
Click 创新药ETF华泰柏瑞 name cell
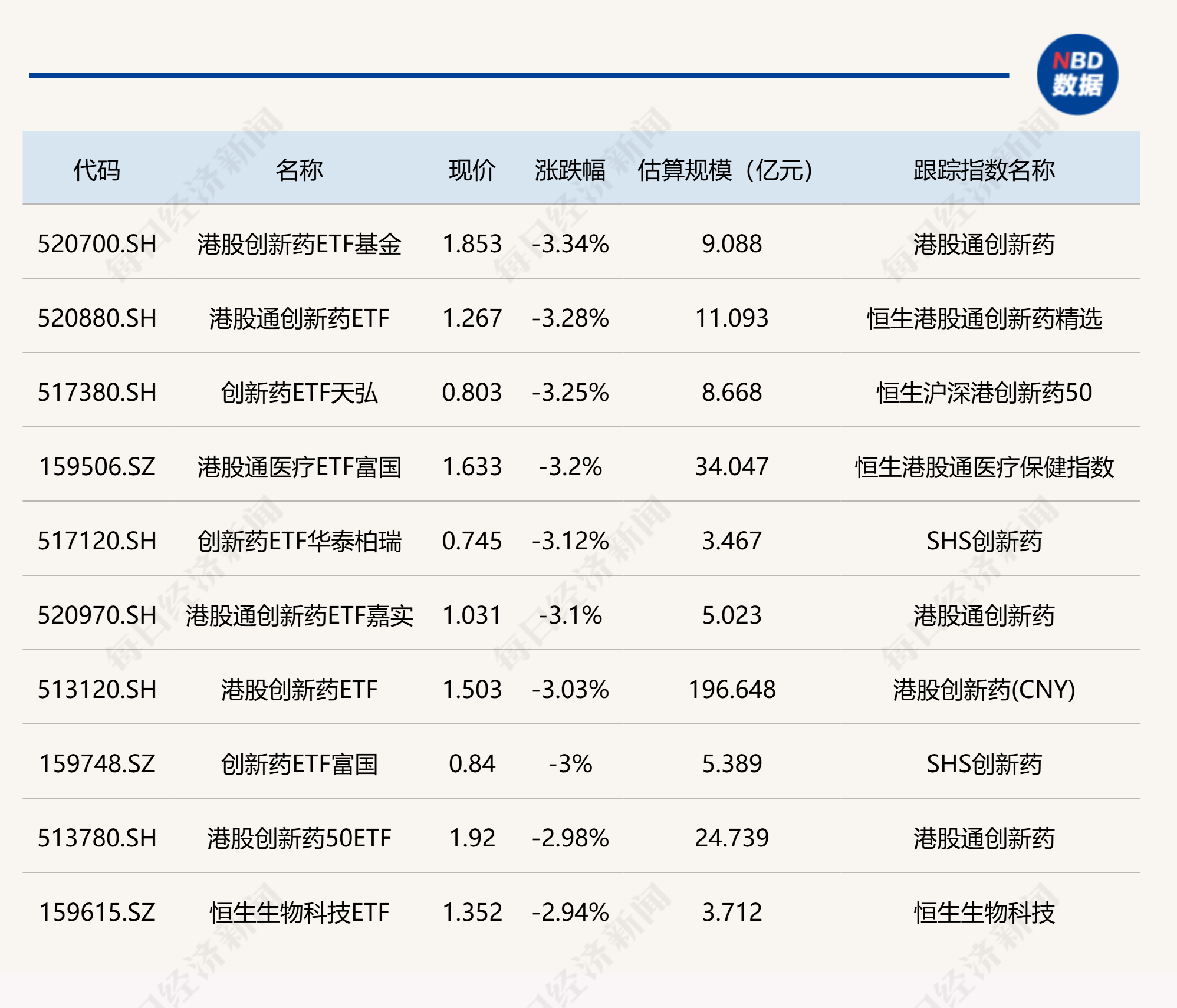pyautogui.click(x=299, y=541)
